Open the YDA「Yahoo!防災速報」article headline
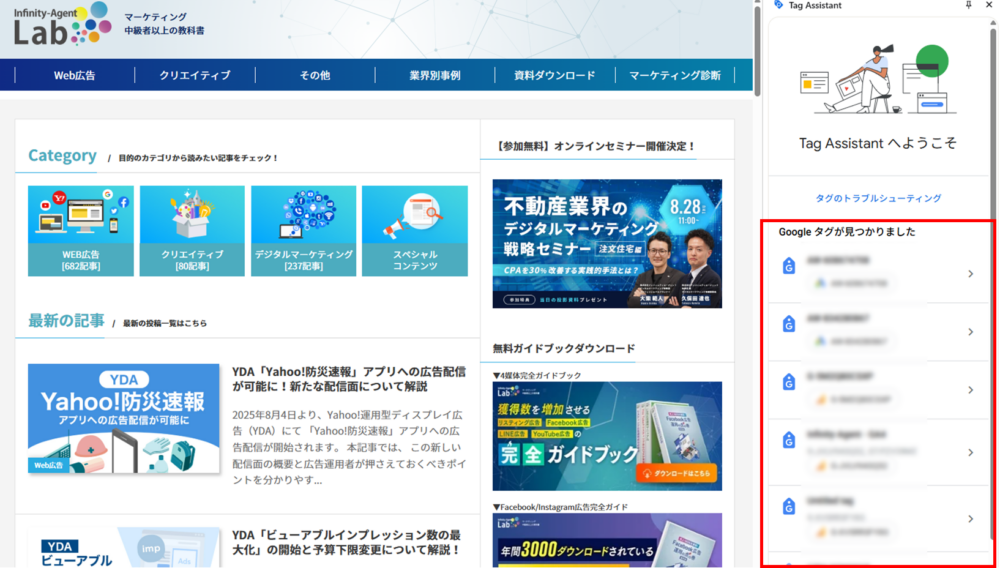Image resolution: width=1000 pixels, height=568 pixels. (x=349, y=379)
